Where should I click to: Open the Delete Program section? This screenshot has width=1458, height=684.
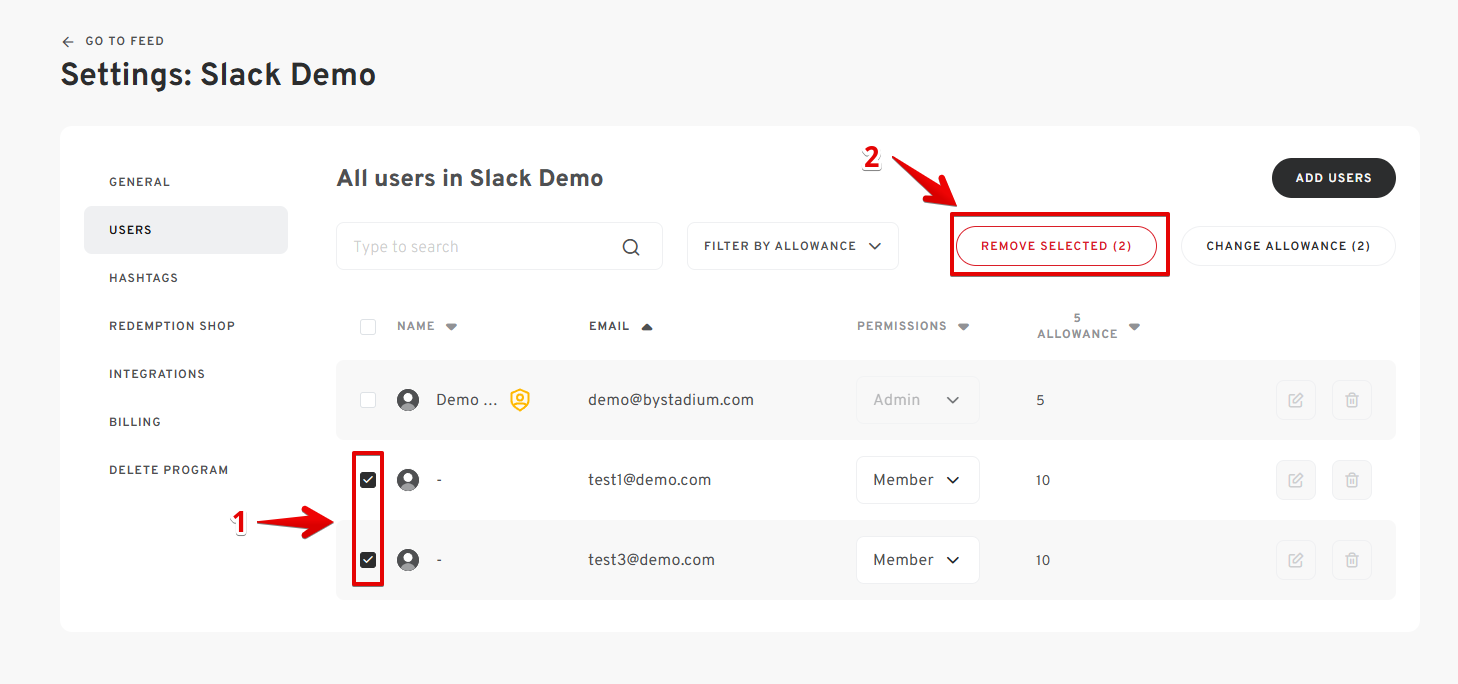pyautogui.click(x=169, y=470)
